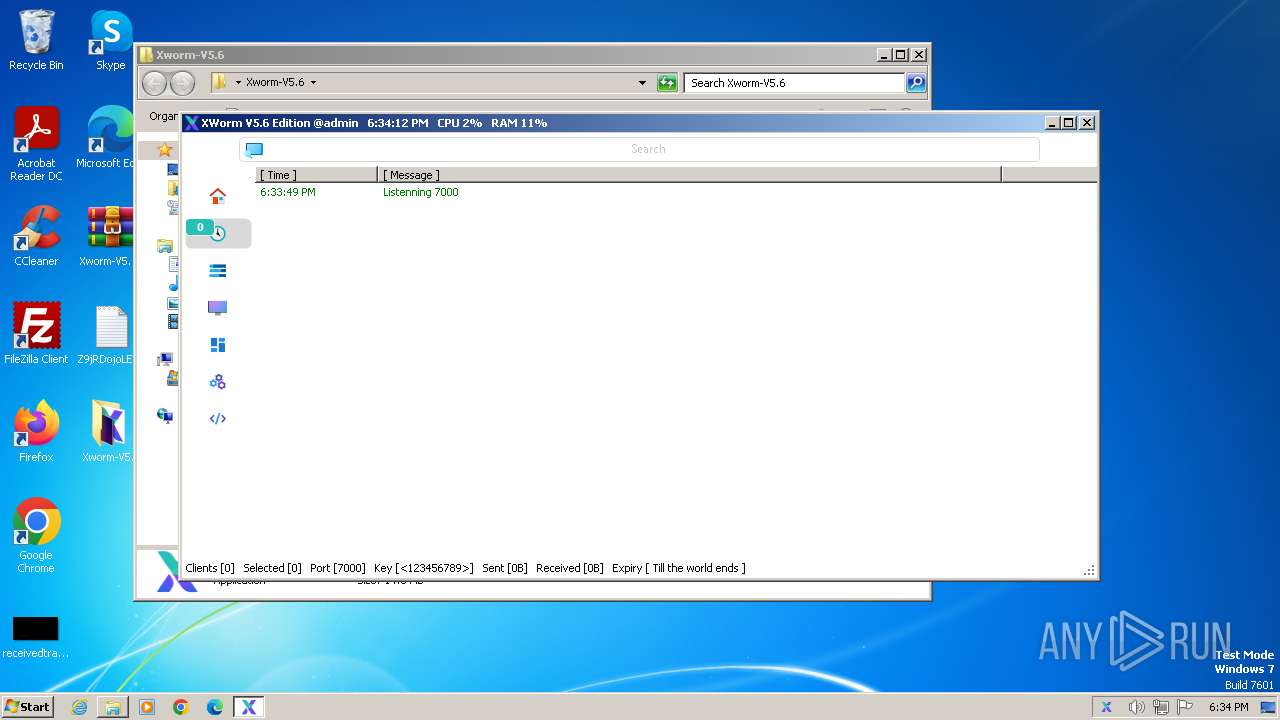The width and height of the screenshot is (1280, 720).
Task: Open volume control in system tray
Action: (1136, 707)
